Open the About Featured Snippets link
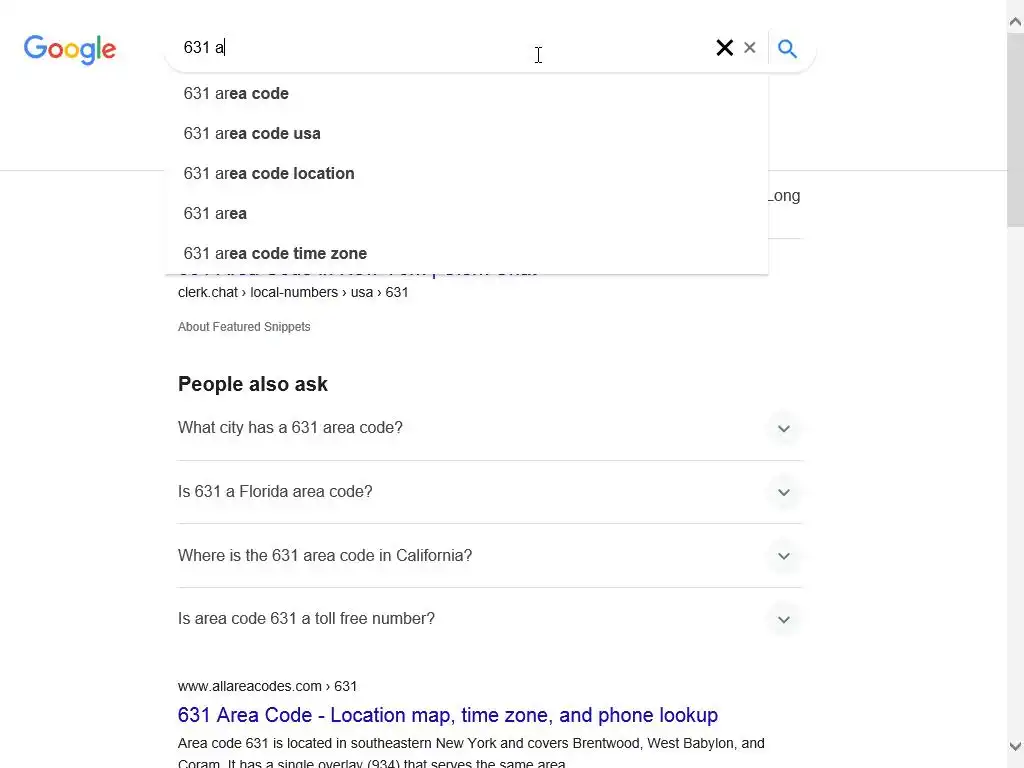 [244, 327]
